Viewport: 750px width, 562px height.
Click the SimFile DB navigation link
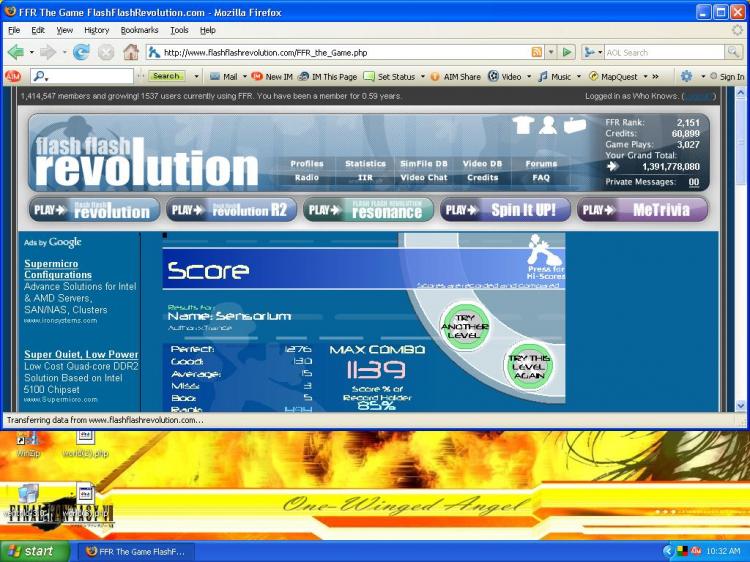click(423, 164)
